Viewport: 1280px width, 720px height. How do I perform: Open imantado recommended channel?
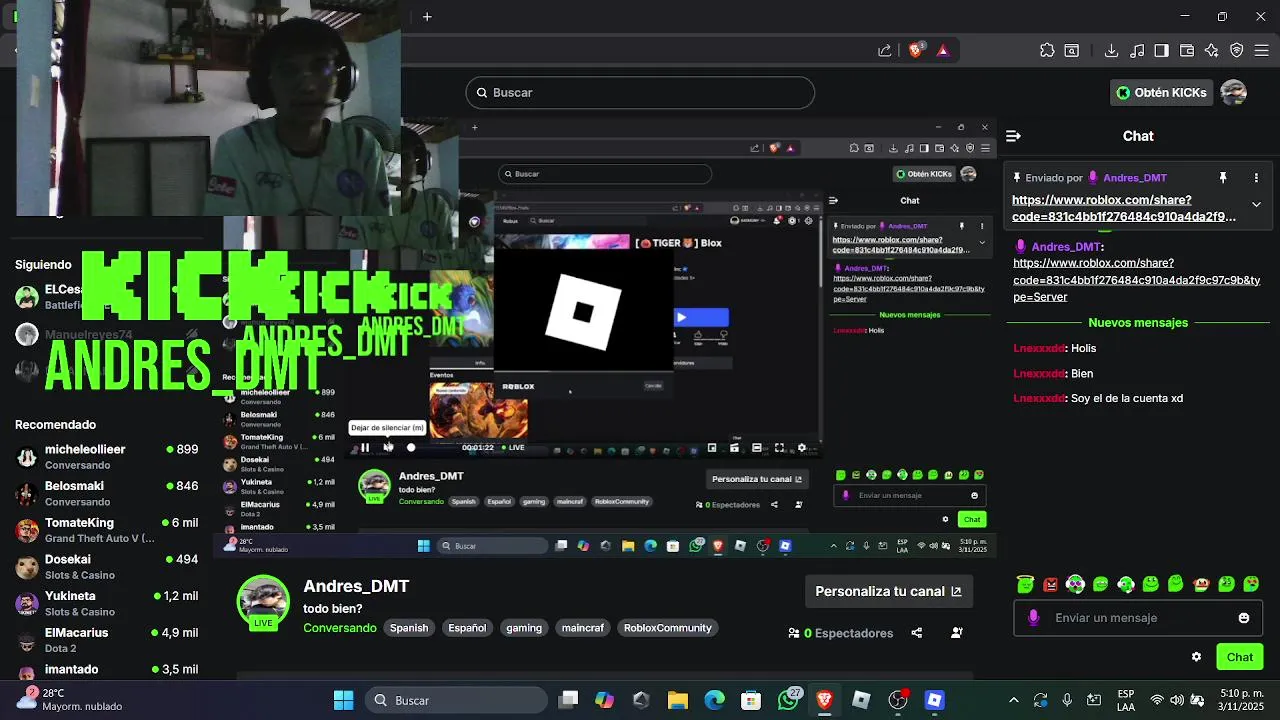click(x=107, y=669)
